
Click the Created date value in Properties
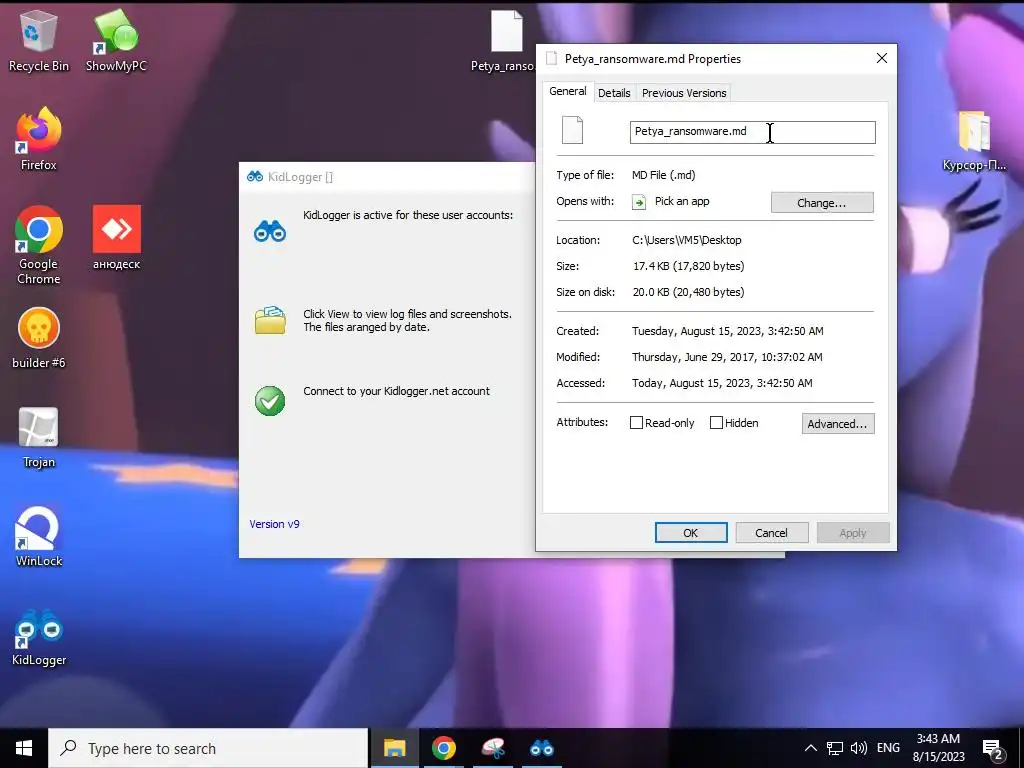[x=728, y=331]
